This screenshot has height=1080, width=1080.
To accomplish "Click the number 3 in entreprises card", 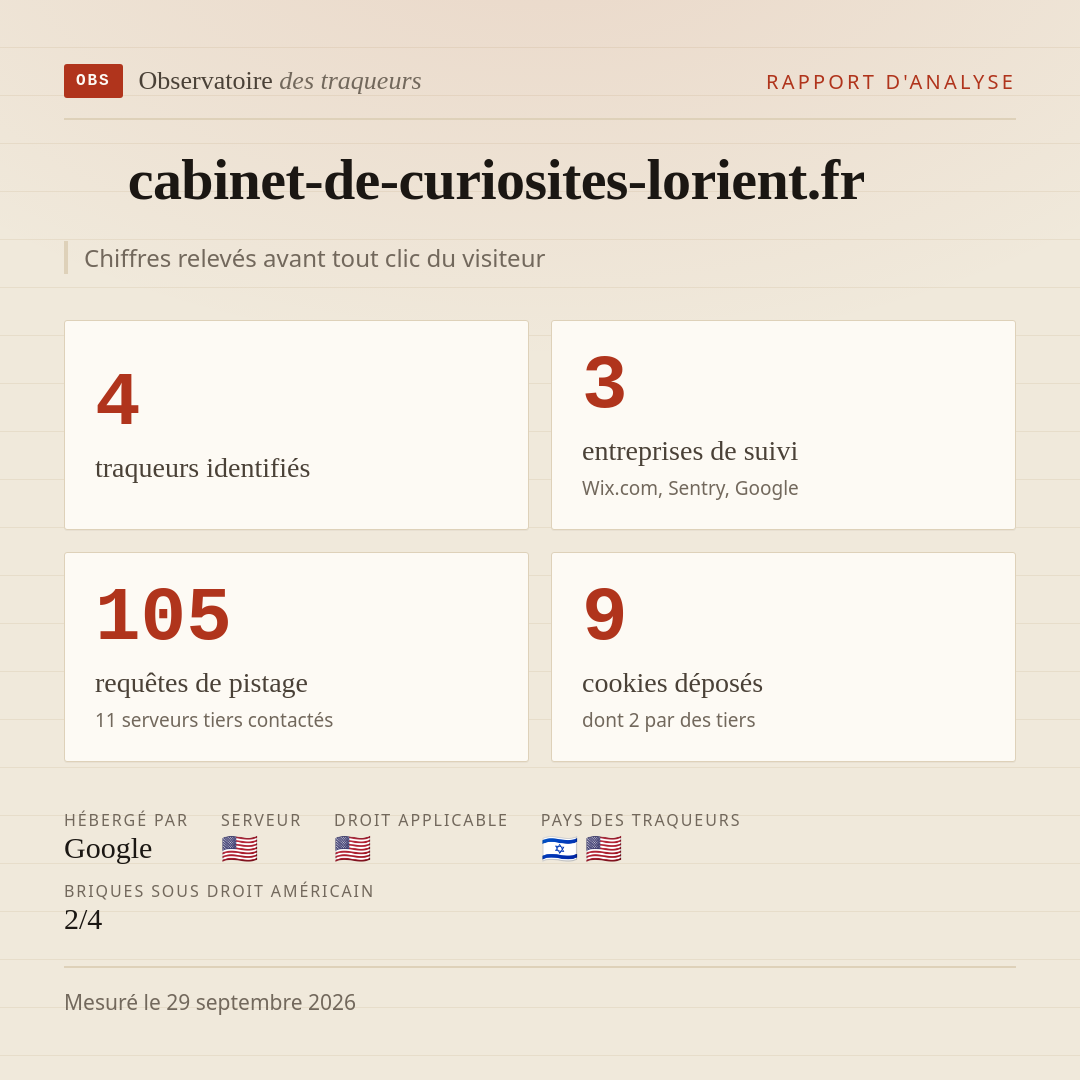I will (605, 382).
